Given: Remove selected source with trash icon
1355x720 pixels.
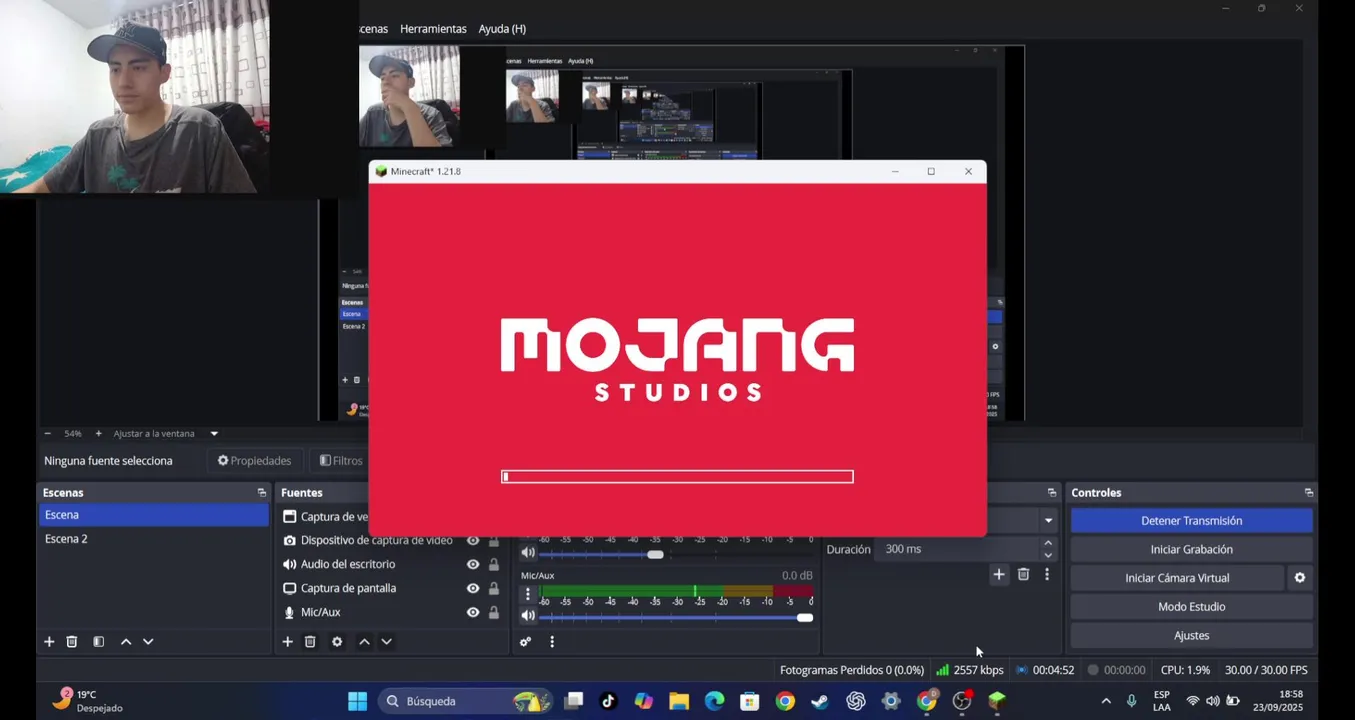Looking at the screenshot, I should 310,642.
